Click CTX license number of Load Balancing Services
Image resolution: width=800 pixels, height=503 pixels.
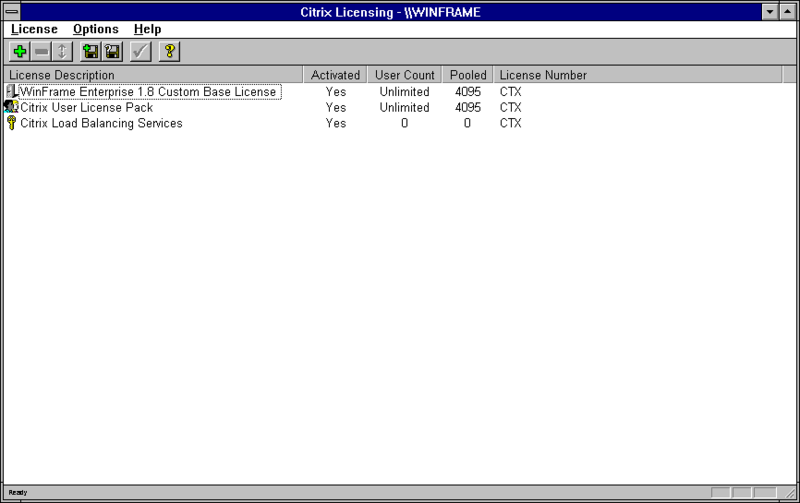(x=510, y=123)
